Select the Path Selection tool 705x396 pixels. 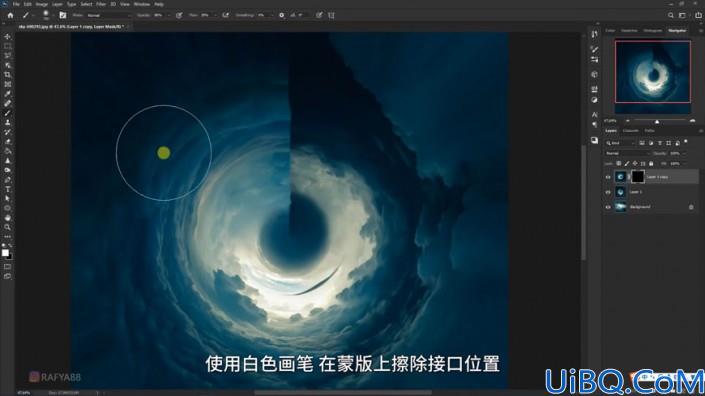8,198
